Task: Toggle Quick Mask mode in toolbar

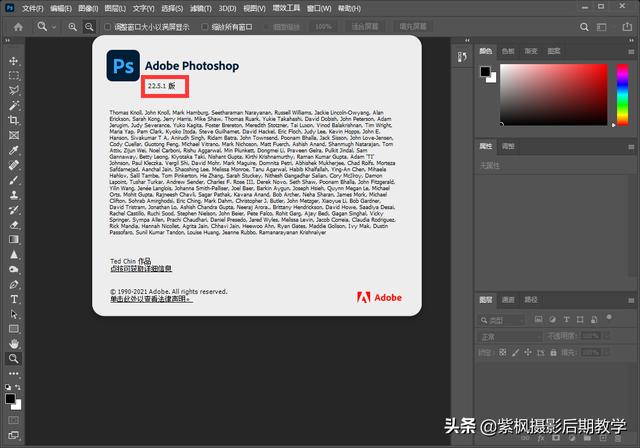Action: 13,420
